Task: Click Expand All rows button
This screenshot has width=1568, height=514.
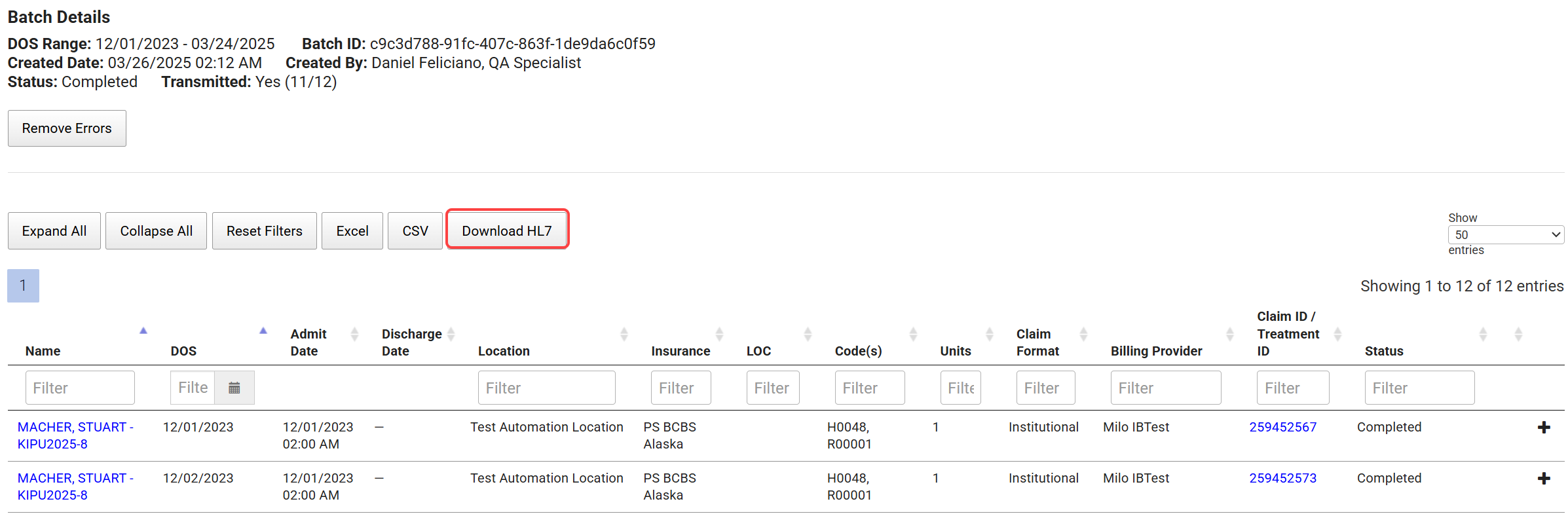Action: click(54, 231)
